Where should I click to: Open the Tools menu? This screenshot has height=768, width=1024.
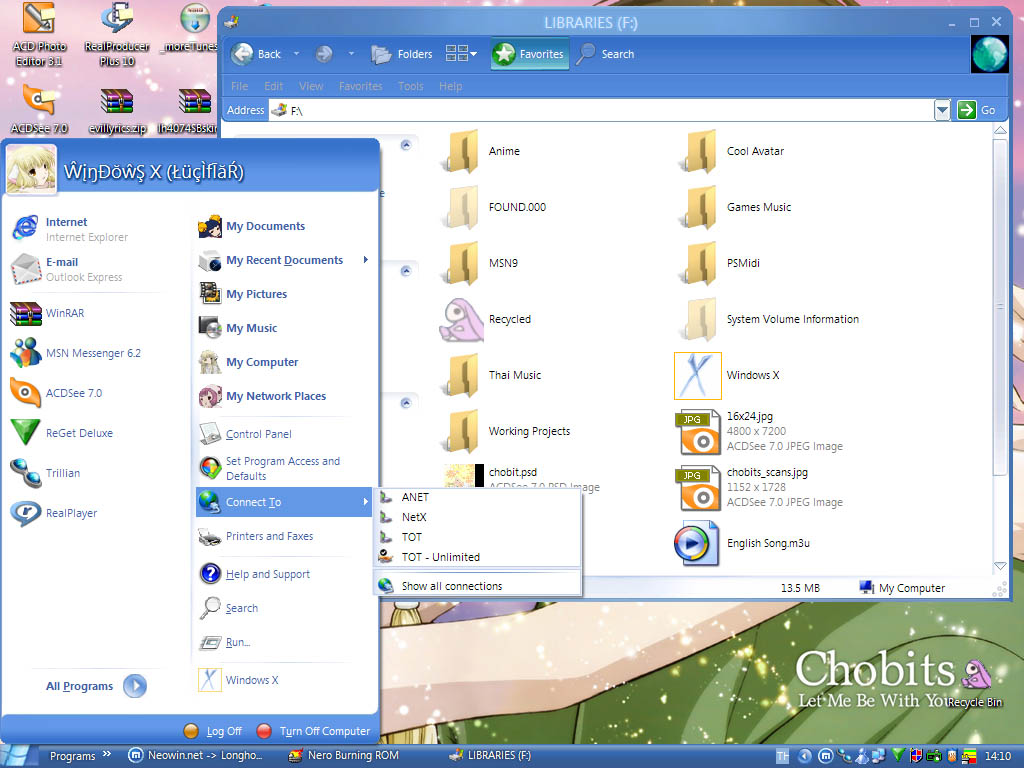[411, 86]
